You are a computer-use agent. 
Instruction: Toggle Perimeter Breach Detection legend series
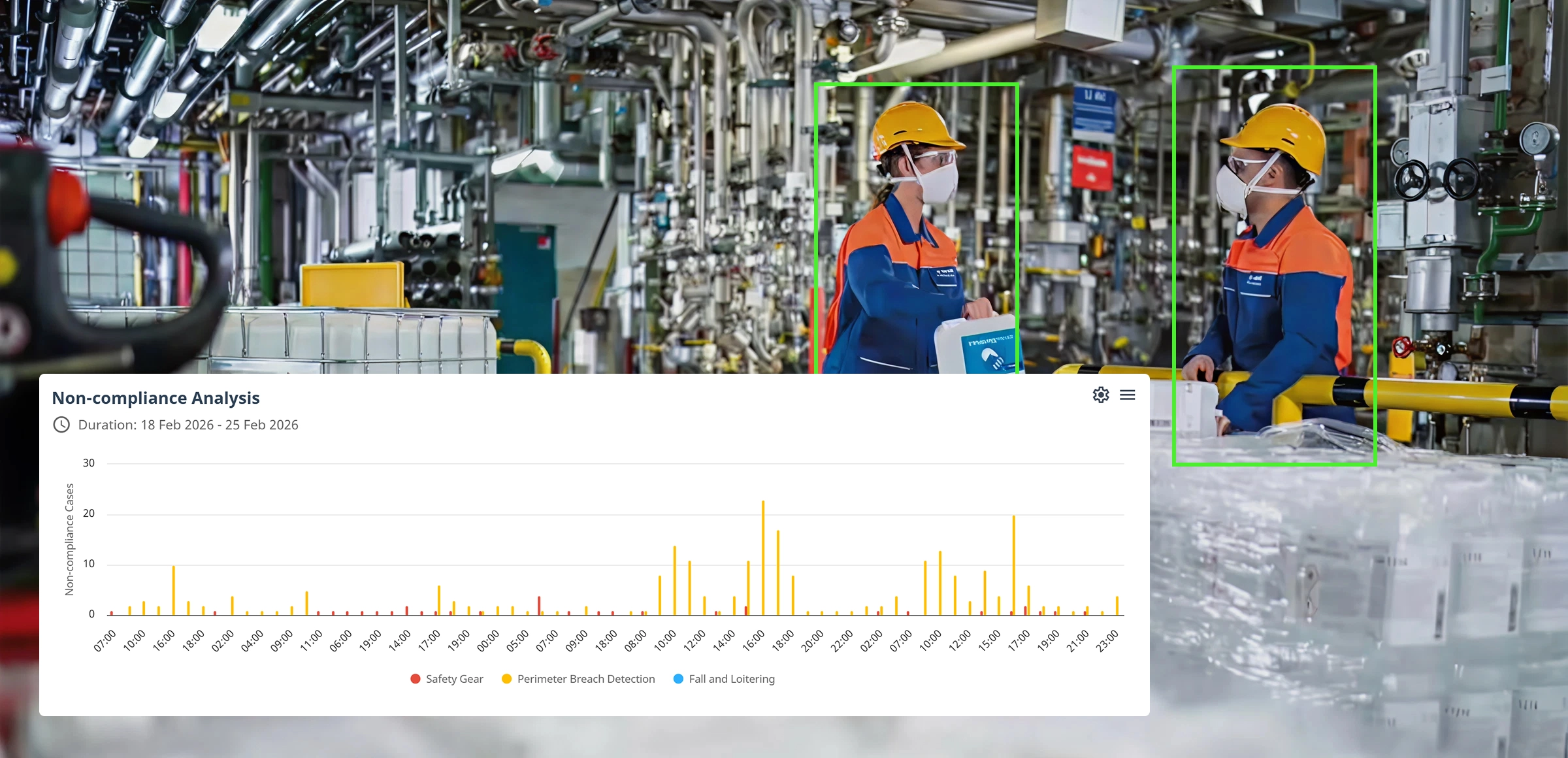coord(585,679)
